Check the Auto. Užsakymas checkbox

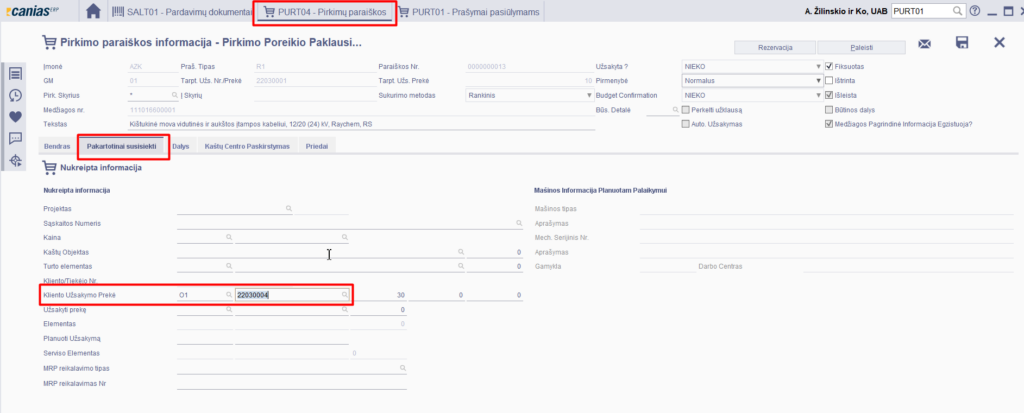(685, 125)
